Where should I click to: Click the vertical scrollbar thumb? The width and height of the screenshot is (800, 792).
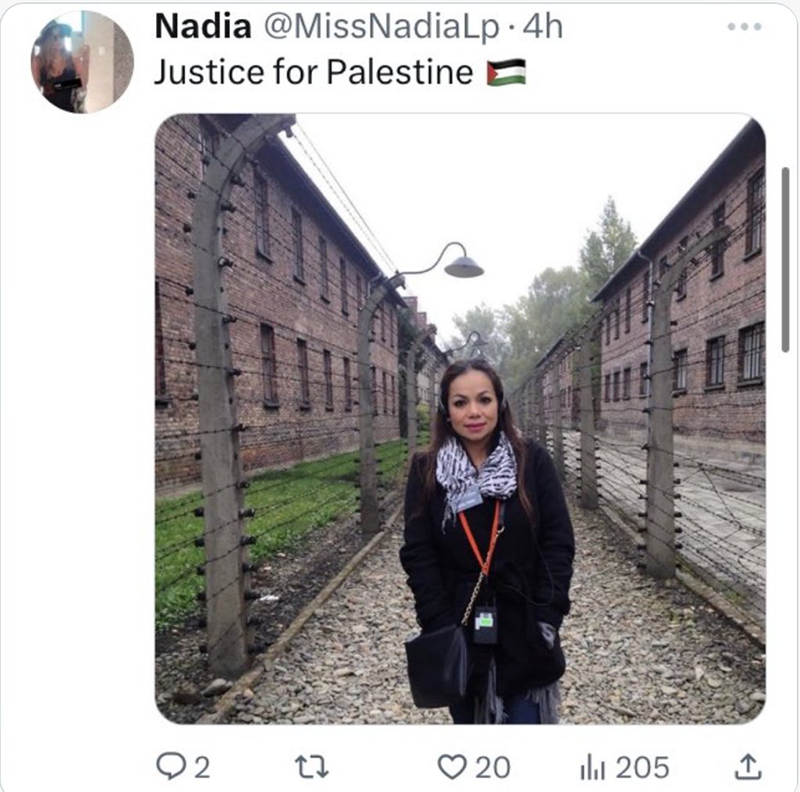tap(786, 260)
